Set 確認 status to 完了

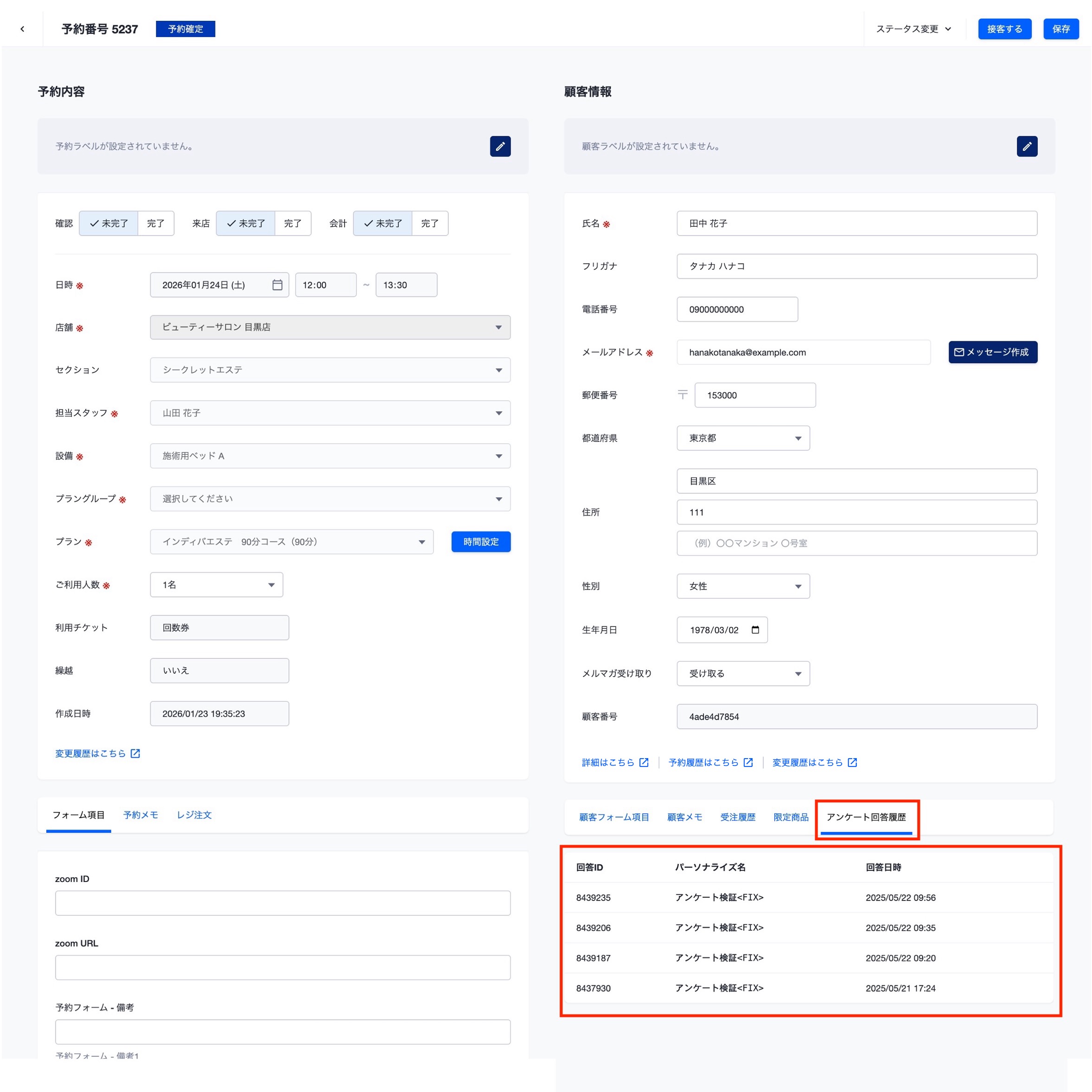(x=155, y=223)
